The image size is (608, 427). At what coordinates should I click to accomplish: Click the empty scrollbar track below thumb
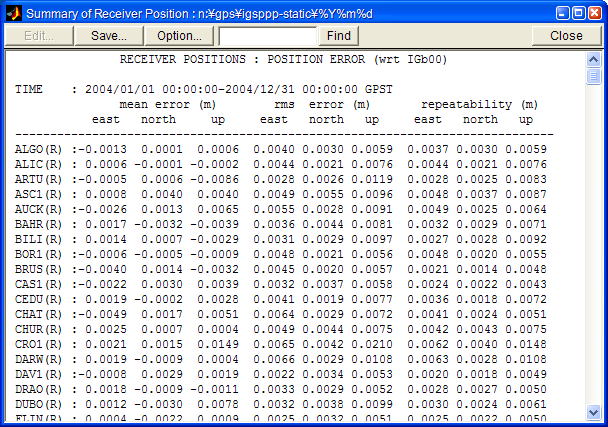pyautogui.click(x=594, y=250)
